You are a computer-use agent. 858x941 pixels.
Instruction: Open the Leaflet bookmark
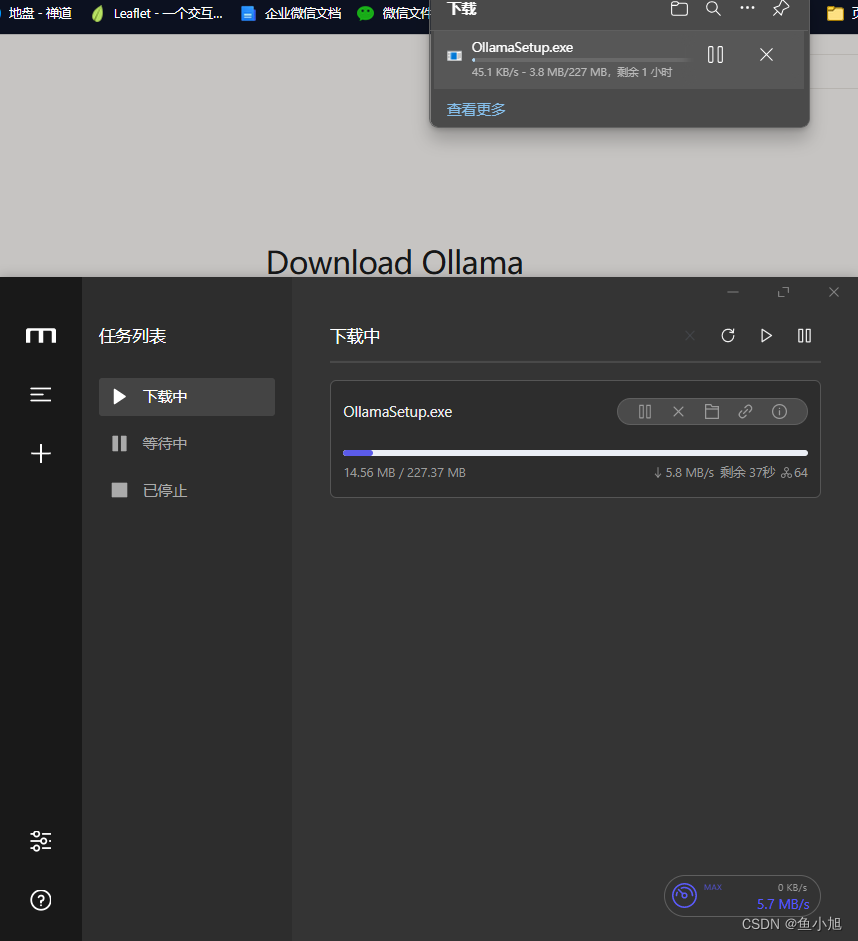click(x=157, y=13)
